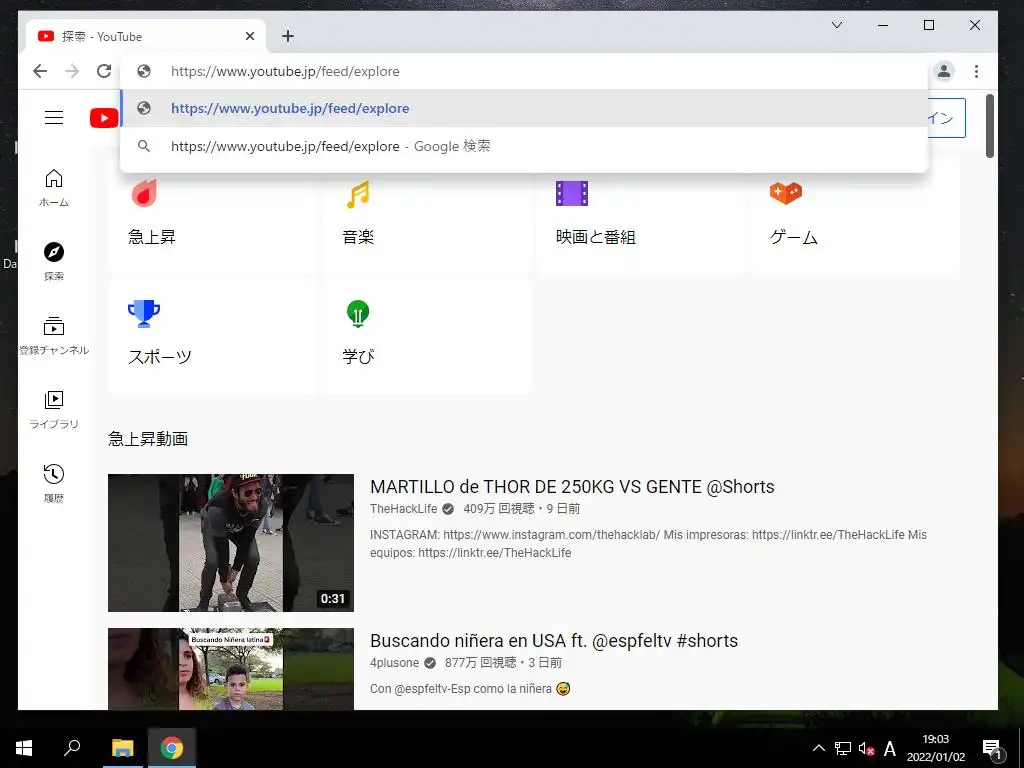Choose the Google 検索 suggestion row

coord(524,146)
